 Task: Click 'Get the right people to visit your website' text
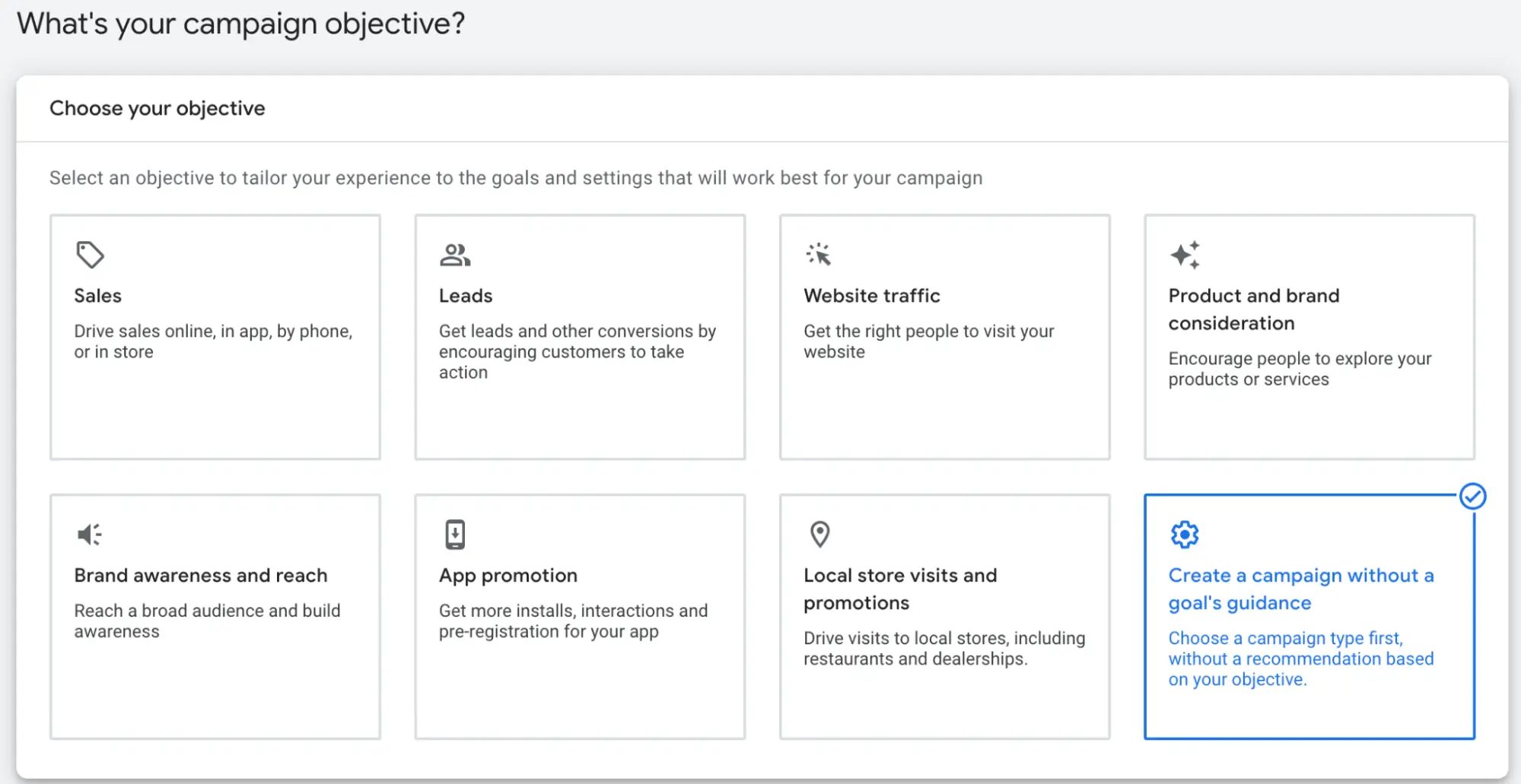[929, 341]
